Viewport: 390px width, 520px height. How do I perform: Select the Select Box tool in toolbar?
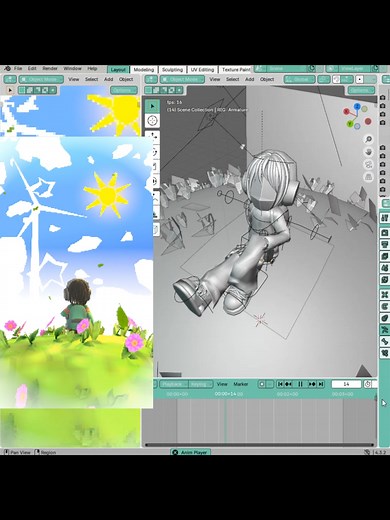click(x=152, y=106)
